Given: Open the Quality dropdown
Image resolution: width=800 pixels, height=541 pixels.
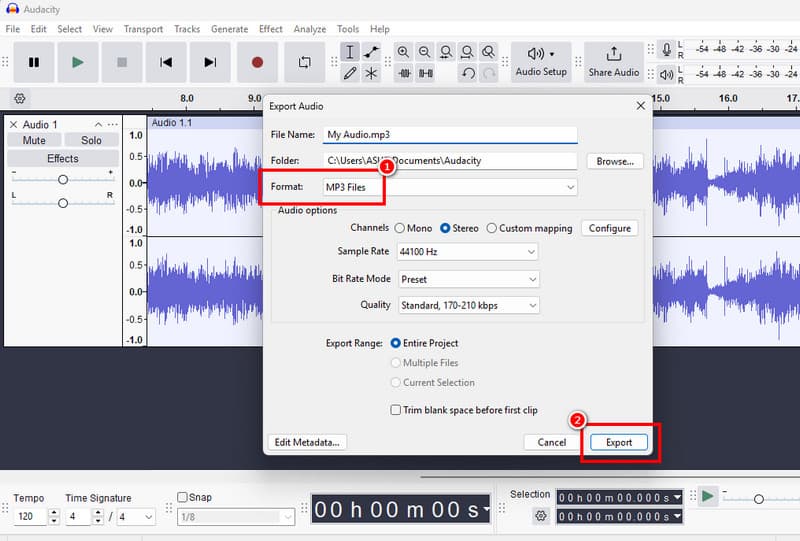Looking at the screenshot, I should [468, 305].
